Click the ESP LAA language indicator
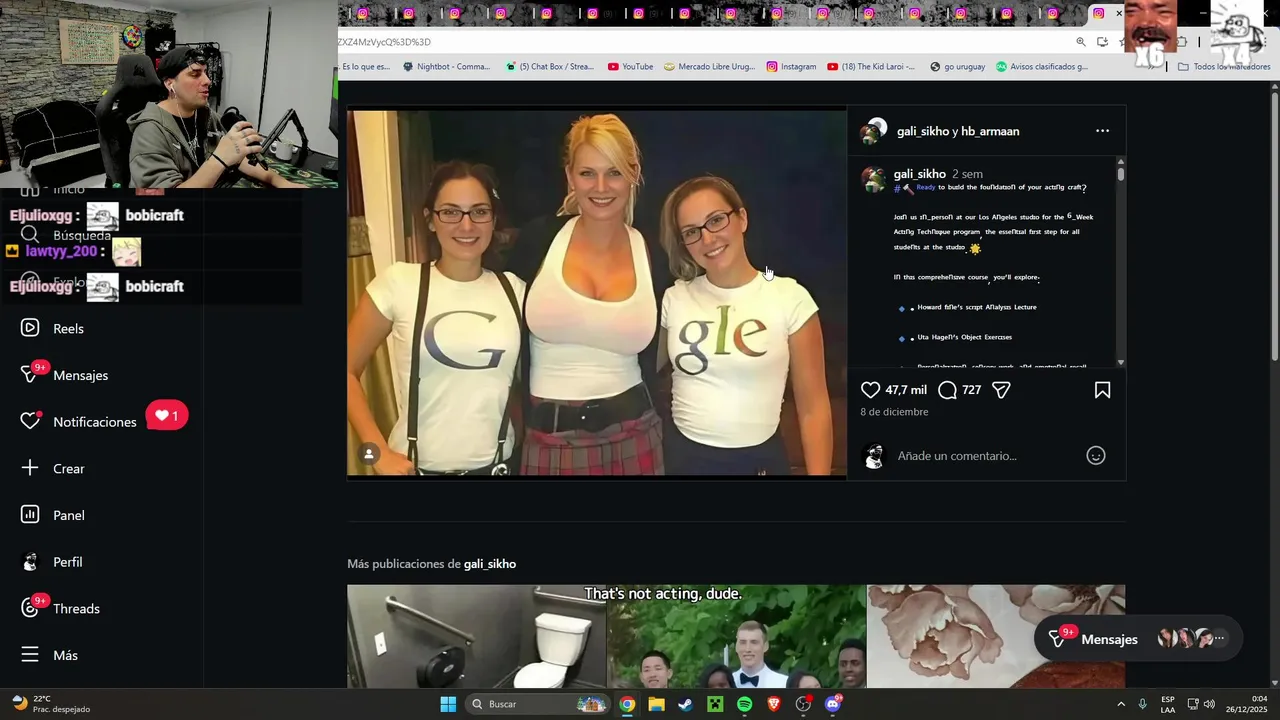The width and height of the screenshot is (1280, 720). (1168, 704)
